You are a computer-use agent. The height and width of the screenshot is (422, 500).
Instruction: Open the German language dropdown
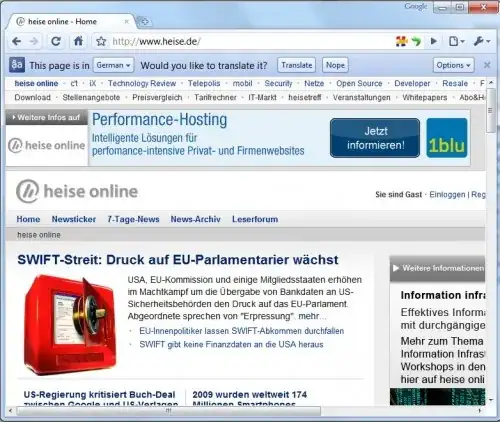pyautogui.click(x=113, y=65)
